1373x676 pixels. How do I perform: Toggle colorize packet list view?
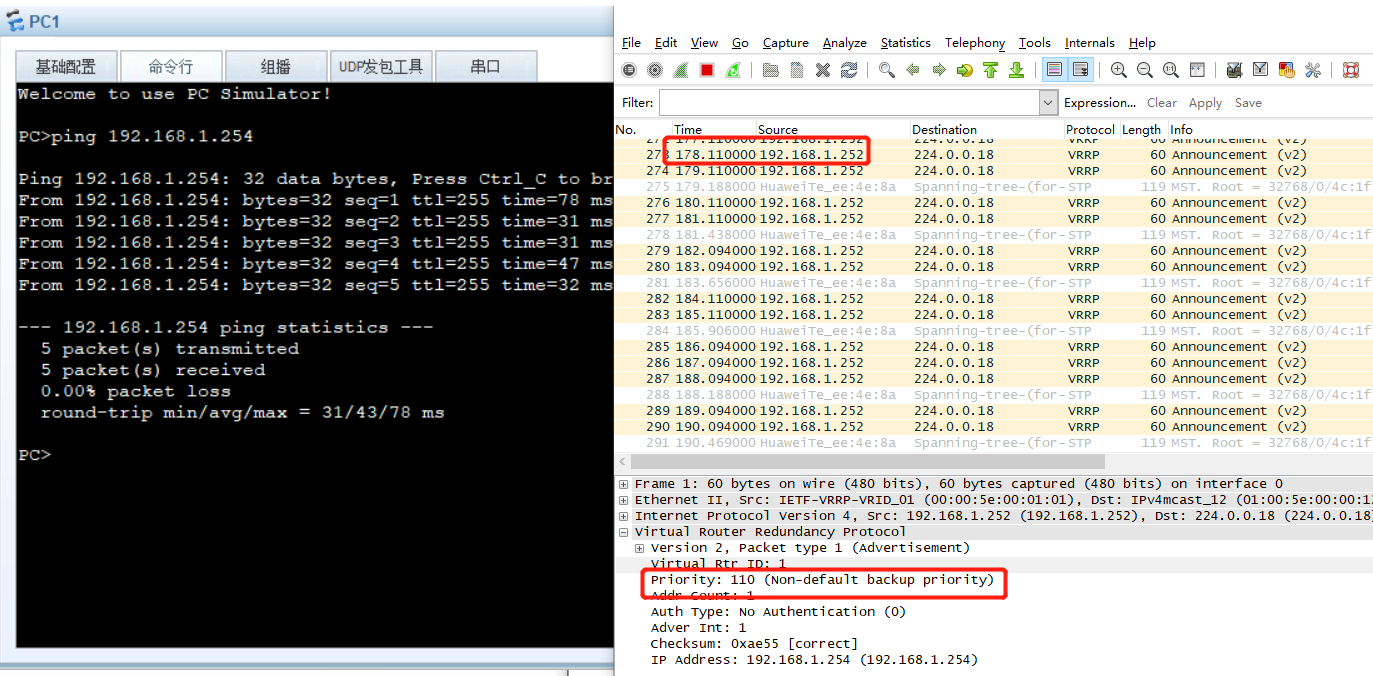coord(1056,69)
